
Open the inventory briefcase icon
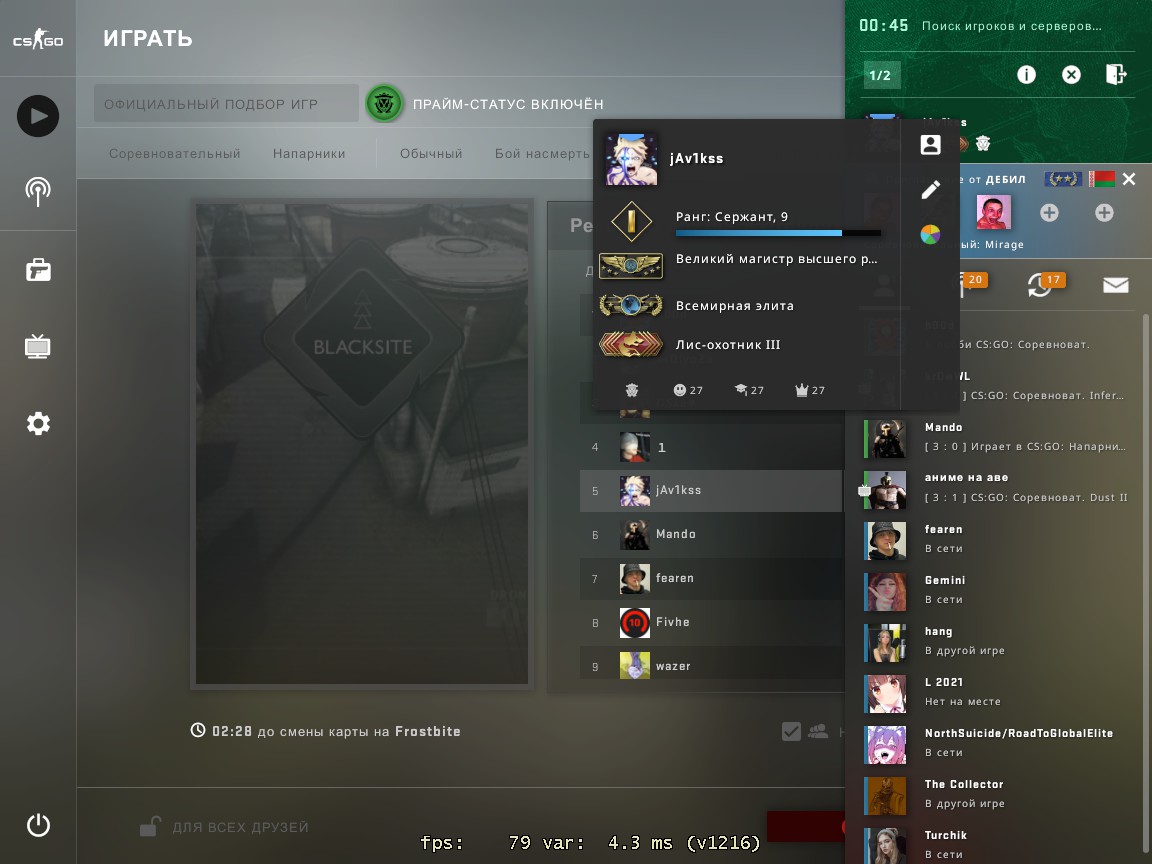pyautogui.click(x=38, y=270)
